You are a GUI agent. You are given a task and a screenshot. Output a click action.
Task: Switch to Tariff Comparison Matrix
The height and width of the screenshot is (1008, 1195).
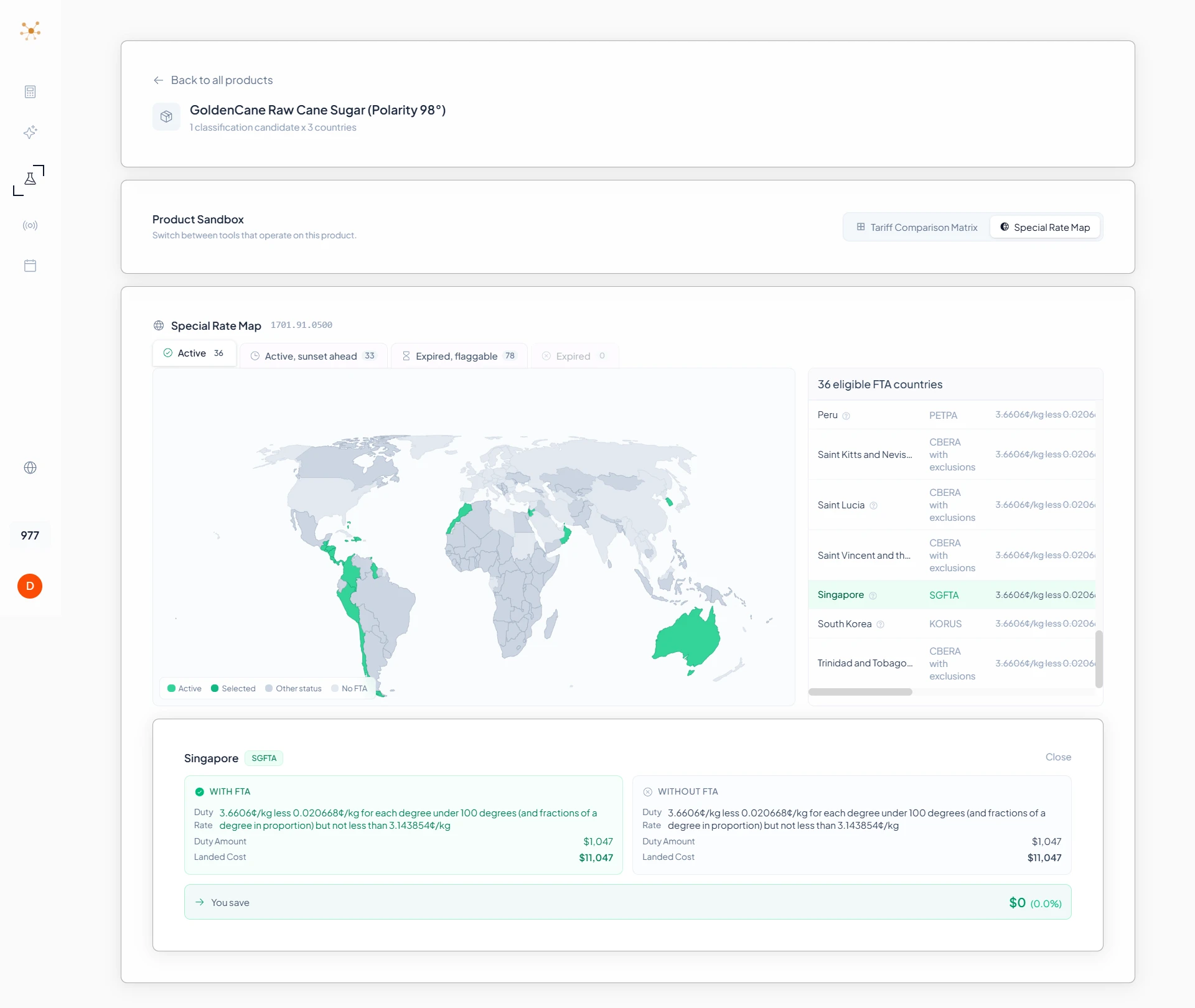pos(917,227)
